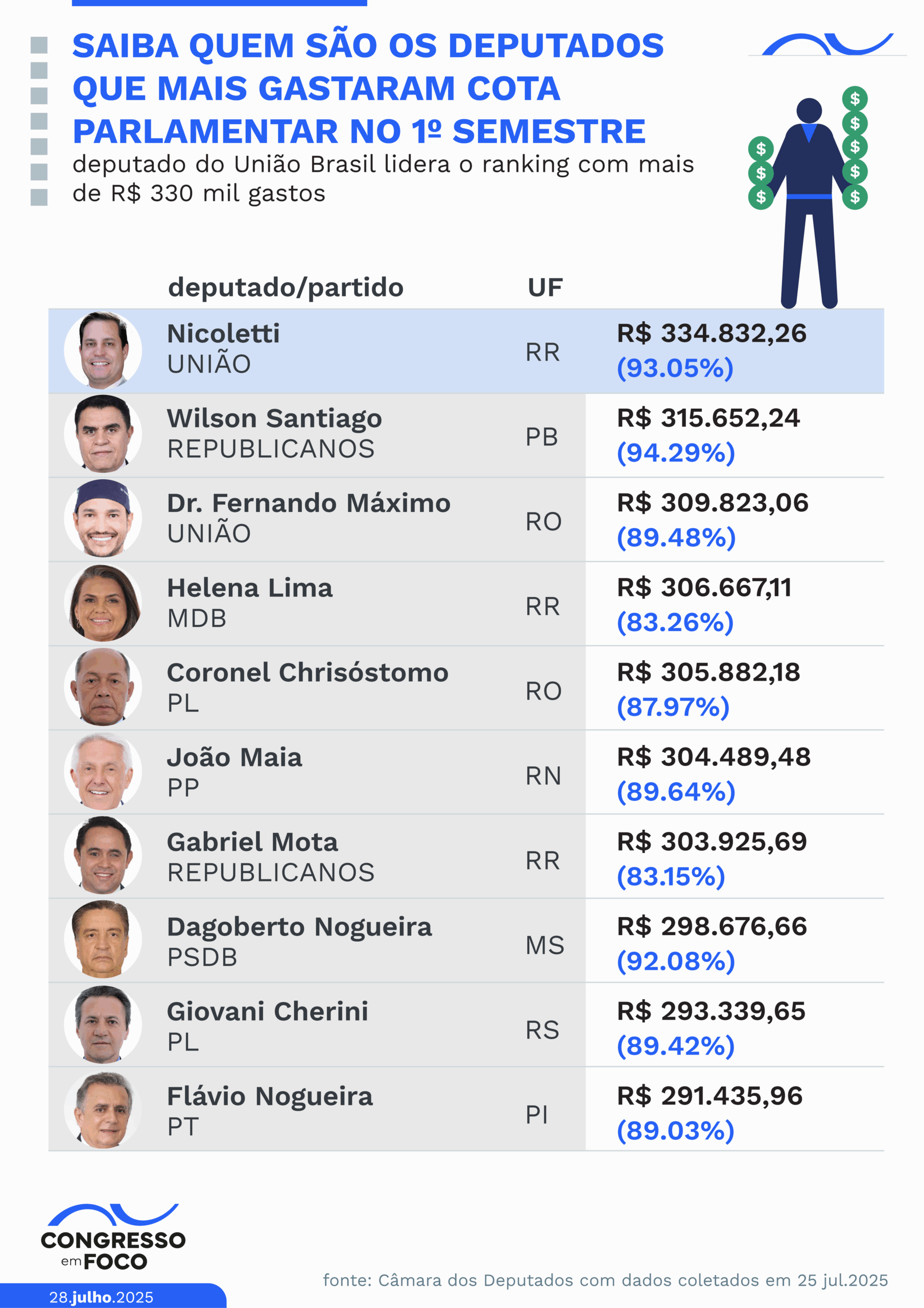924x1308 pixels.
Task: Click the 'UF' column header
Action: 545,288
